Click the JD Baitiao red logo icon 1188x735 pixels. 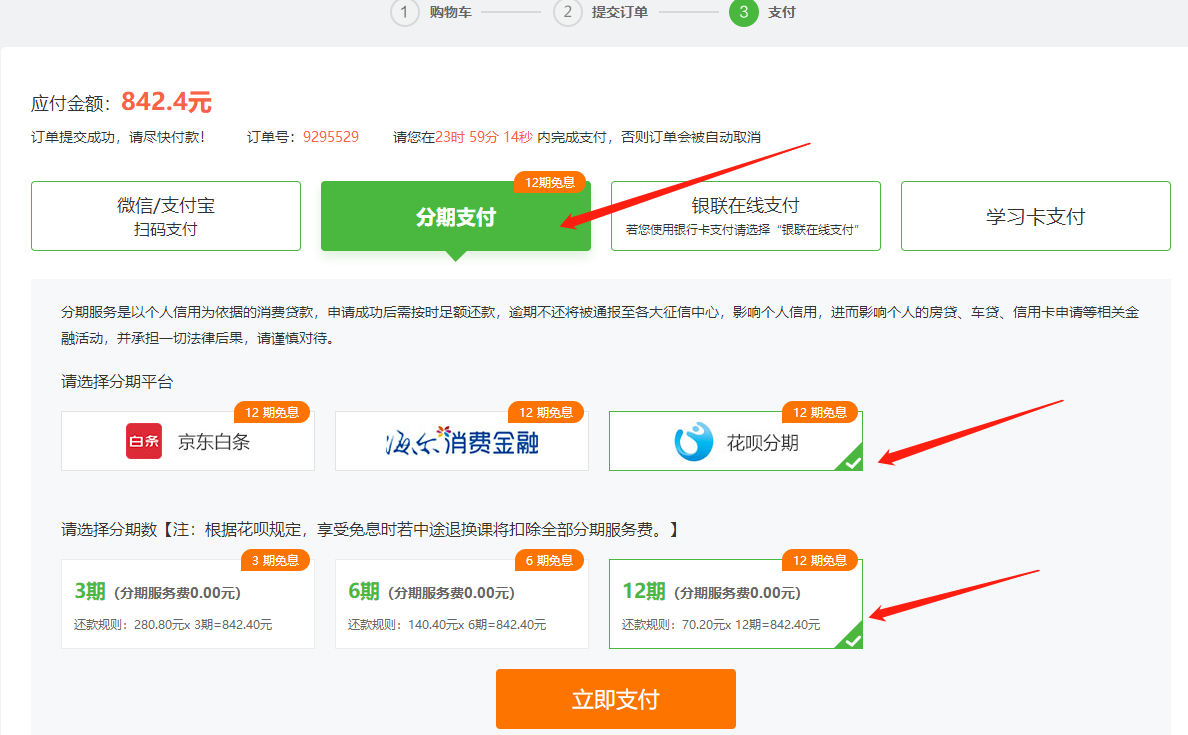point(144,441)
